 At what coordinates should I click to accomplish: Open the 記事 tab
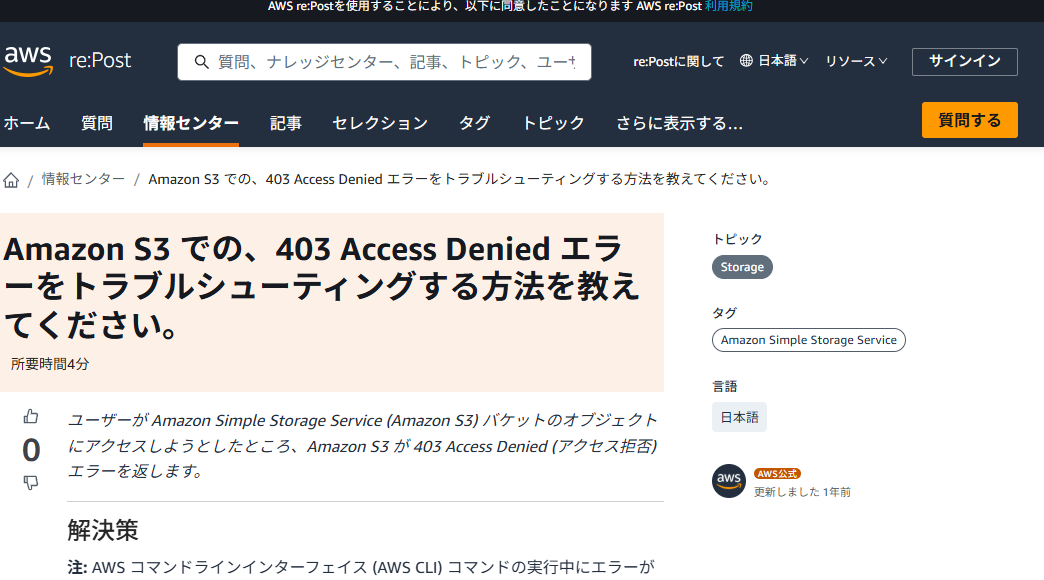point(286,123)
